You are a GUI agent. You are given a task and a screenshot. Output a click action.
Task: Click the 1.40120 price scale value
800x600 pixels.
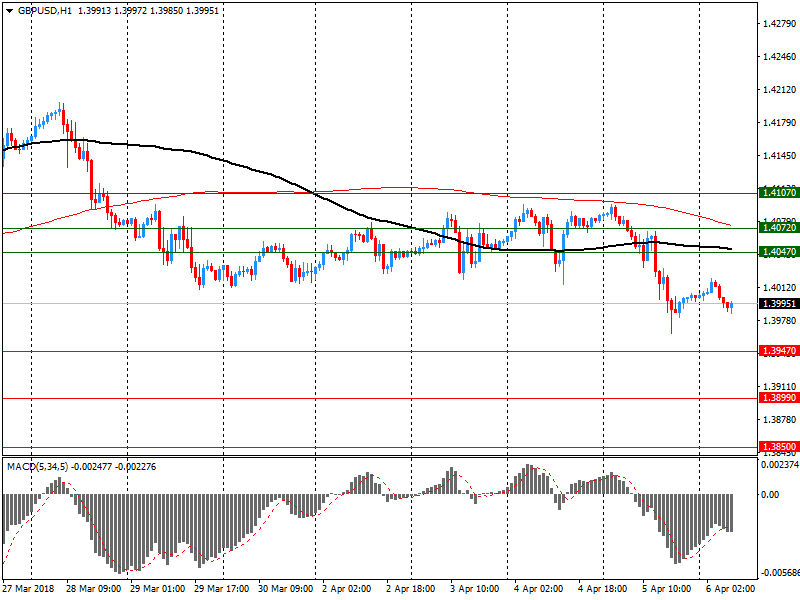780,288
